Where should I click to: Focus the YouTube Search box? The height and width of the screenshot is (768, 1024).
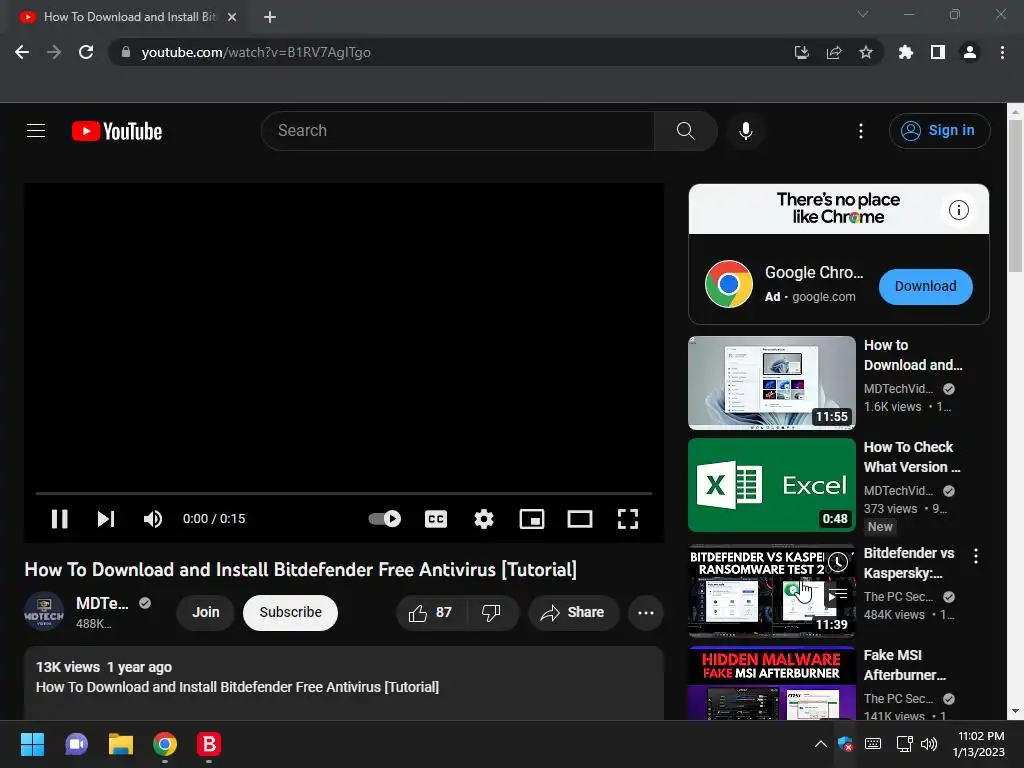(x=457, y=131)
